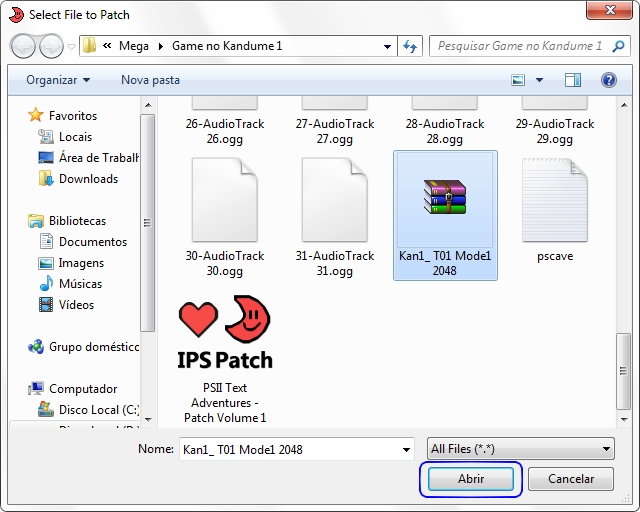Select file 26-AudioTrack 26.ogg
The image size is (640, 512).
click(224, 121)
